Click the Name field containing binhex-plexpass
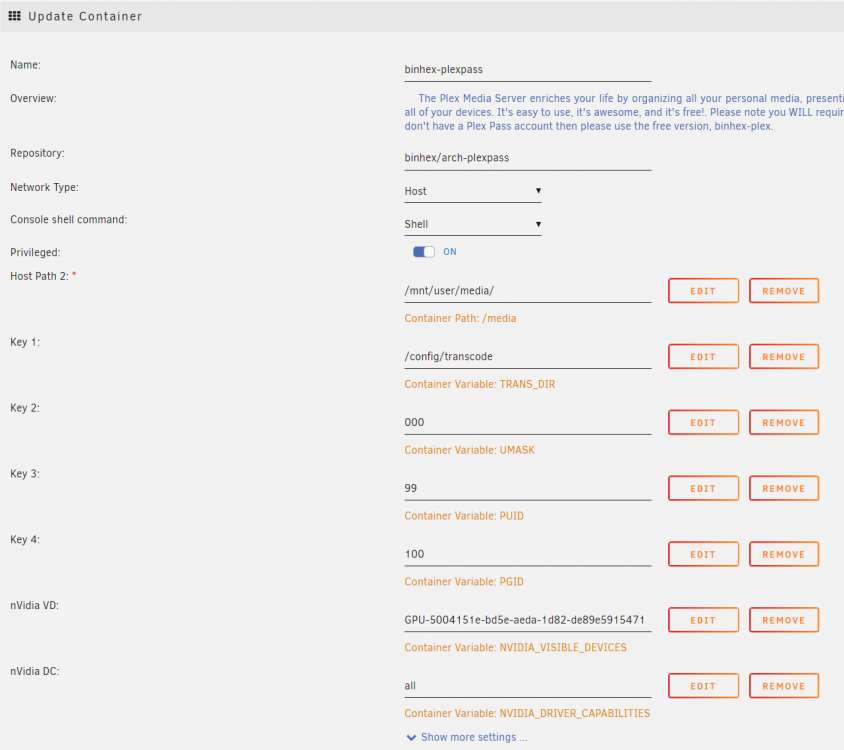The image size is (844, 750). [x=528, y=70]
